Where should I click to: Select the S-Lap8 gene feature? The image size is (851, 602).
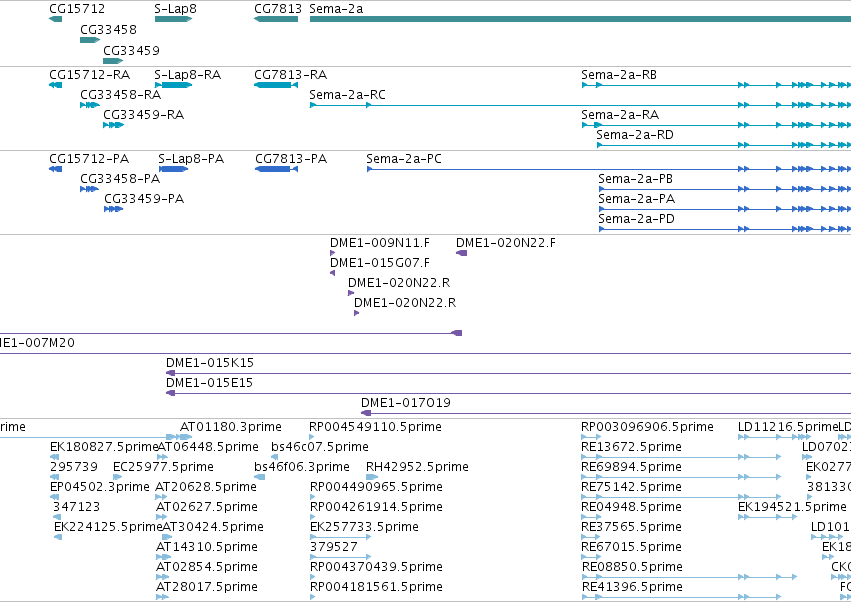[x=173, y=19]
